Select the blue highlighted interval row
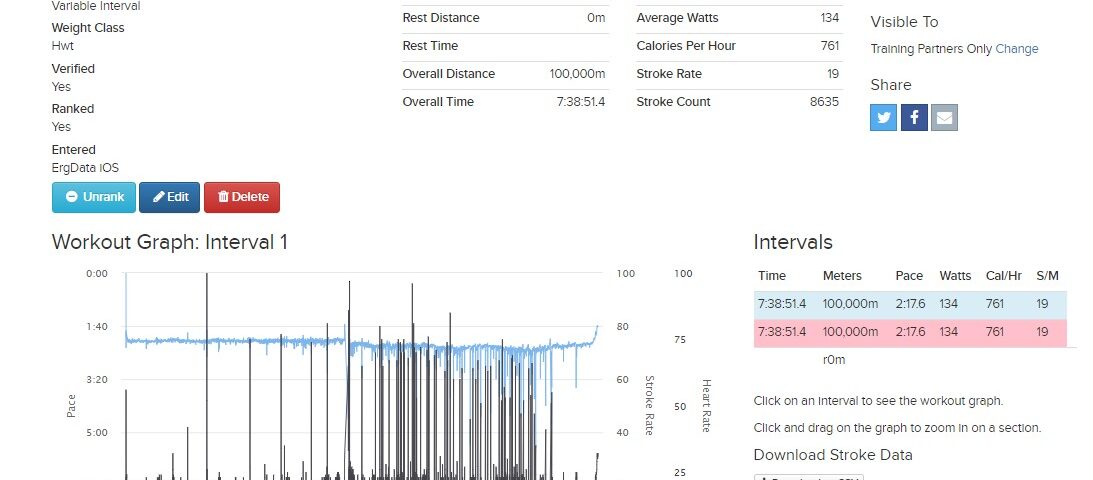The width and height of the screenshot is (1093, 480). point(914,304)
